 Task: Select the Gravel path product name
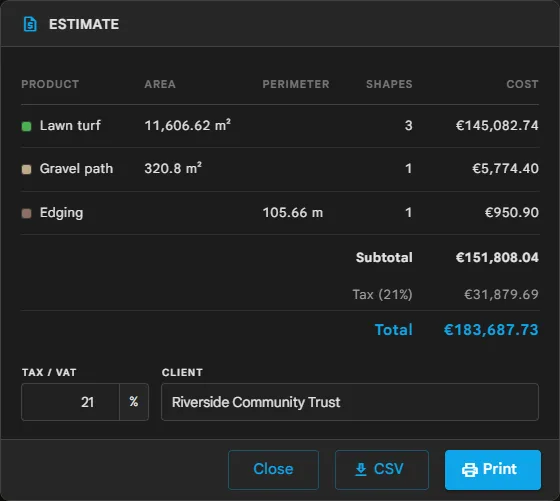pos(76,169)
